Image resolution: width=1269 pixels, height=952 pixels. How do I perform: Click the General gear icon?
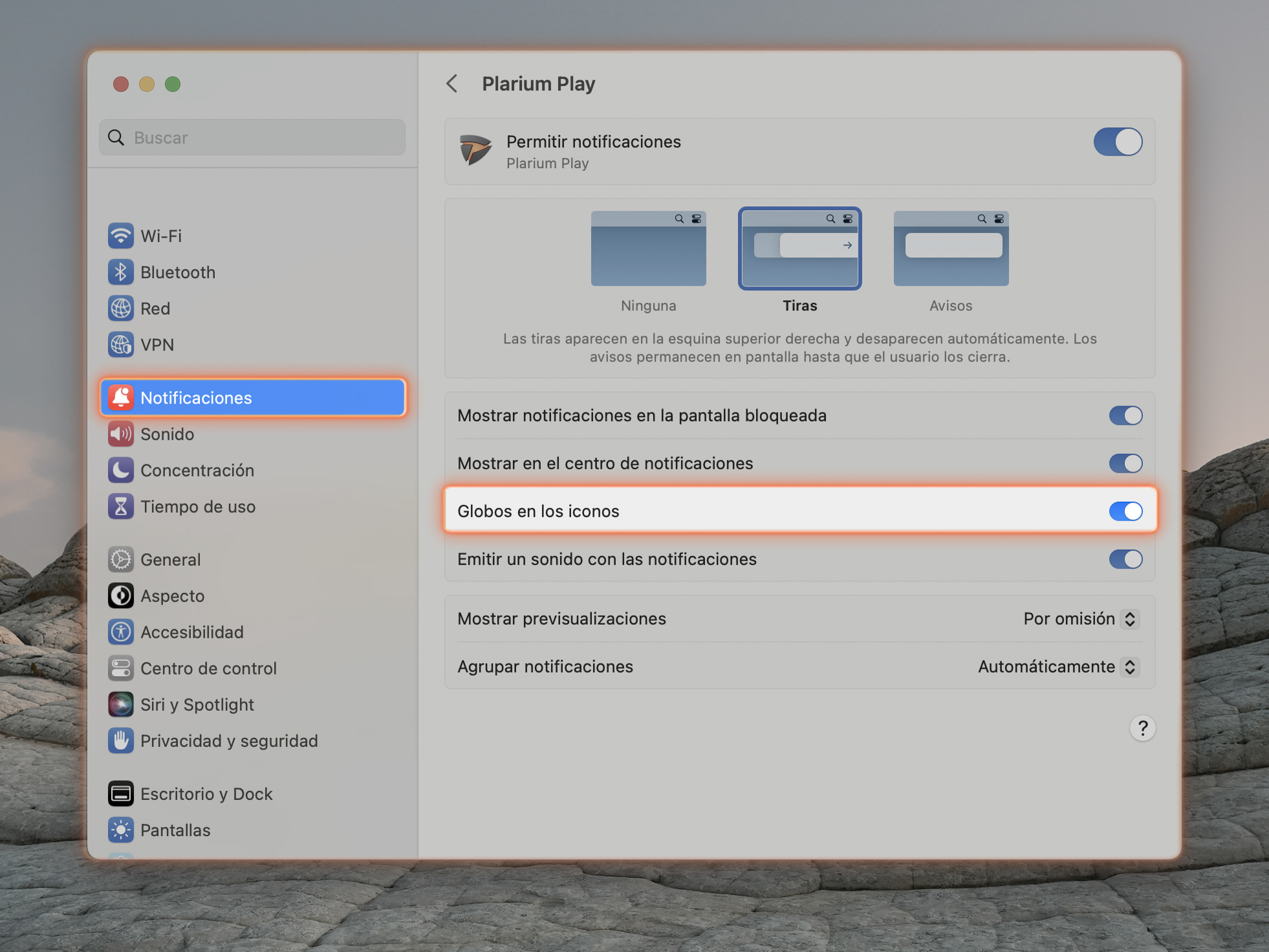coord(121,559)
